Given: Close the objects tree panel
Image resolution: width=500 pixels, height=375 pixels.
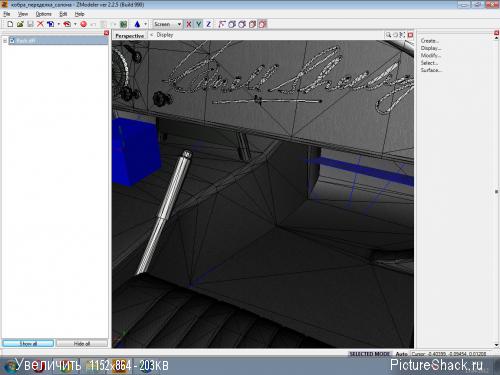Looking at the screenshot, I should tap(106, 33).
